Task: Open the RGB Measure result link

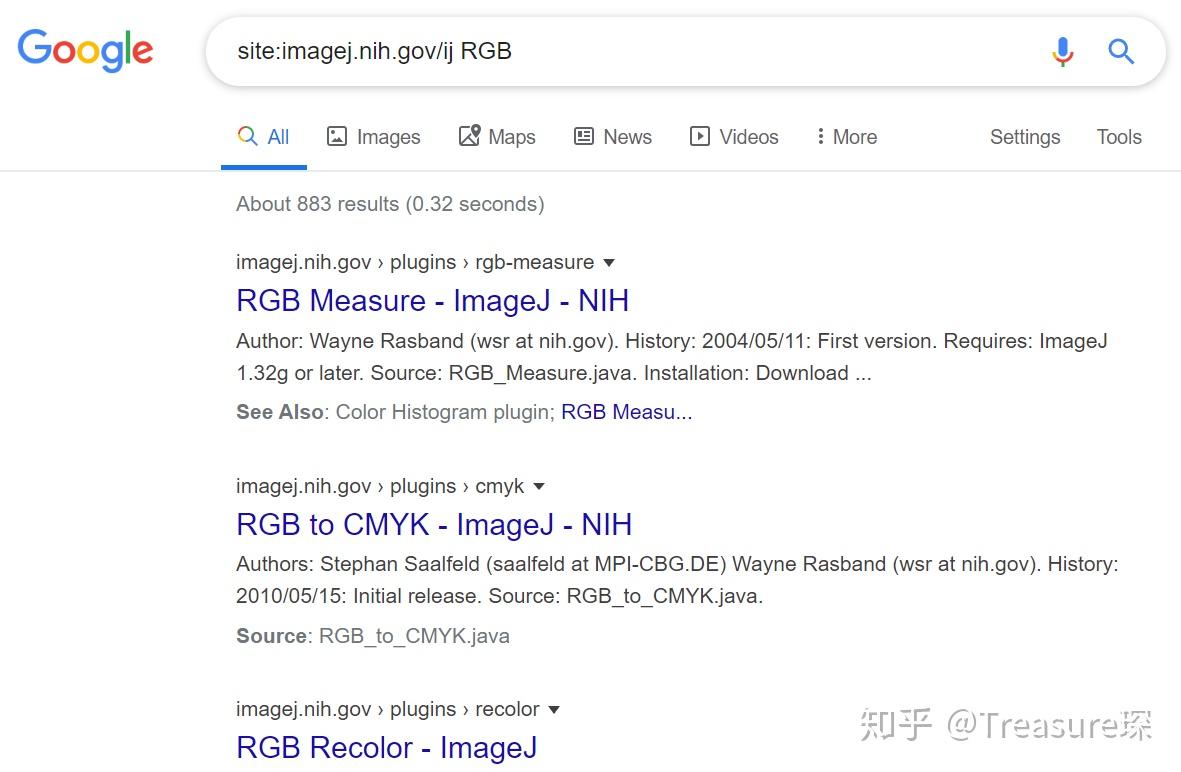Action: tap(432, 300)
